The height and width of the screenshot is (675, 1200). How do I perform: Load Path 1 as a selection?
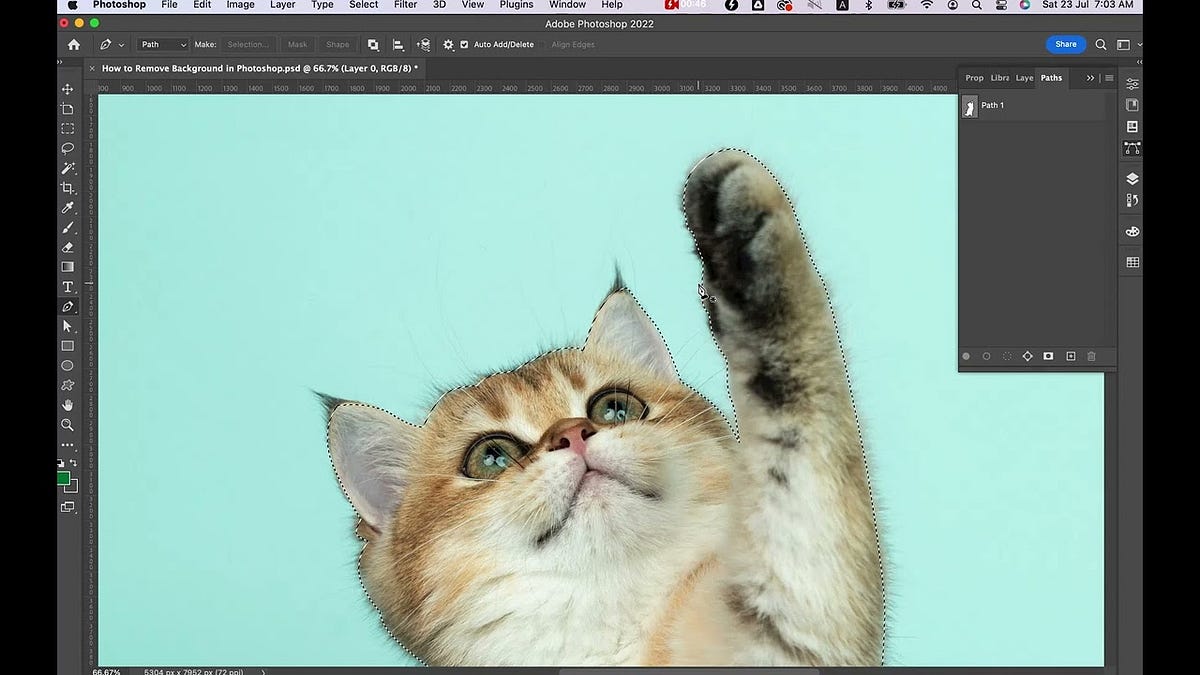(x=1007, y=356)
